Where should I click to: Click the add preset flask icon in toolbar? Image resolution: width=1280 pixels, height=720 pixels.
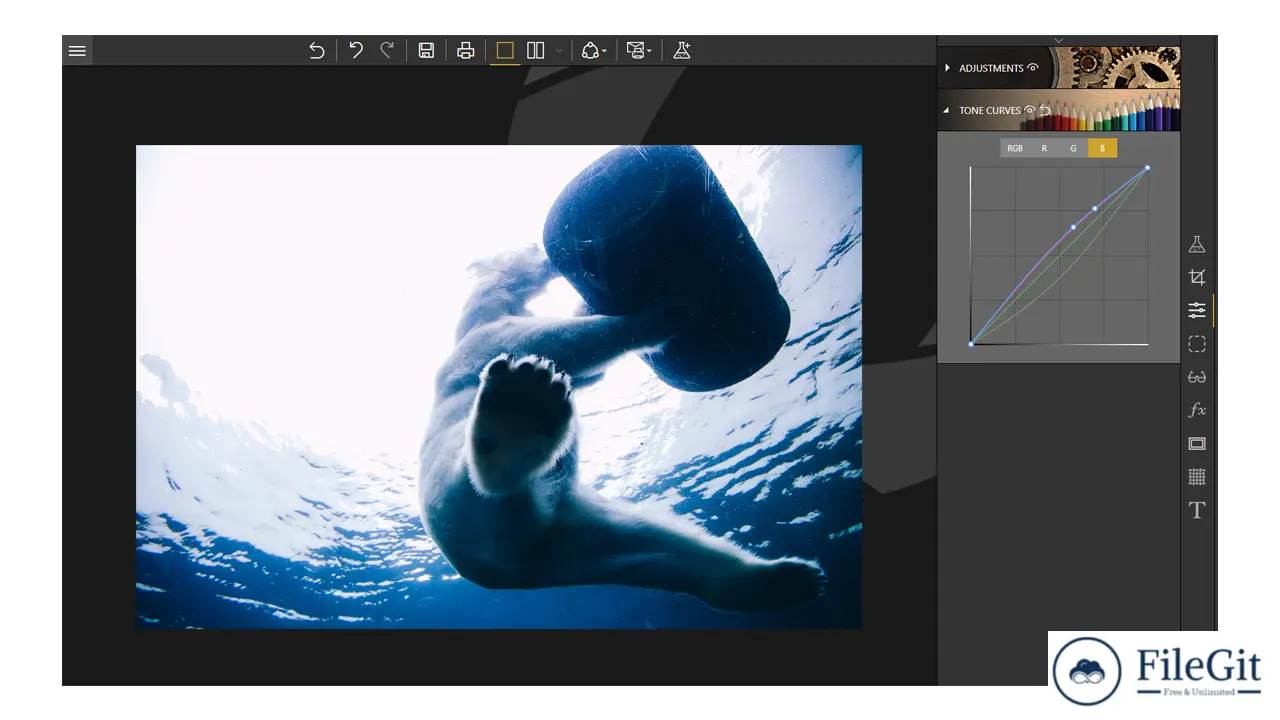tap(682, 50)
